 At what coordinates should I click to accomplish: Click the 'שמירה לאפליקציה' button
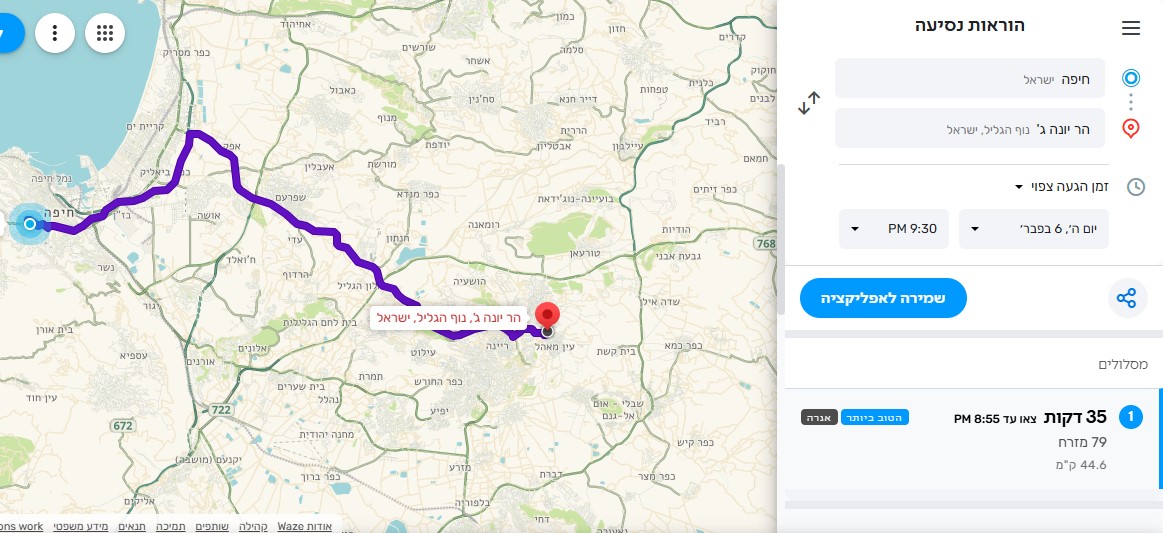(883, 298)
